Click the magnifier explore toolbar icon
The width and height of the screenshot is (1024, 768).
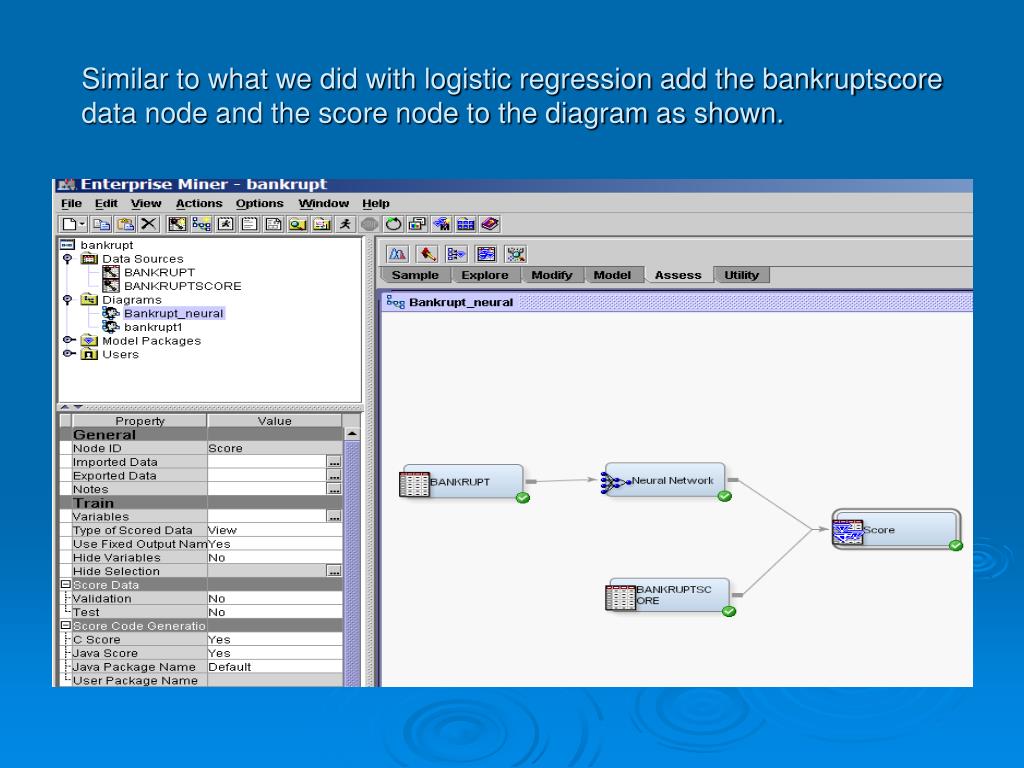pos(297,224)
